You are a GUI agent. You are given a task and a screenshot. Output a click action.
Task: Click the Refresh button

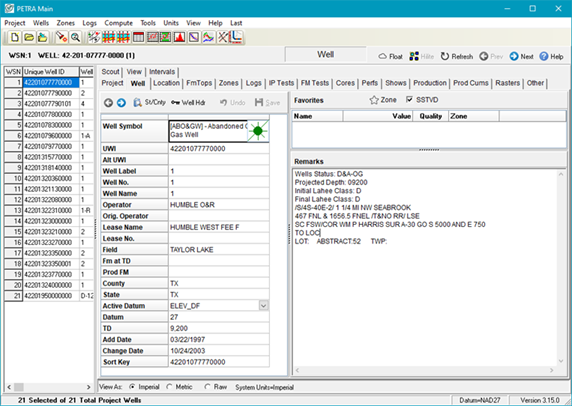[x=457, y=57]
